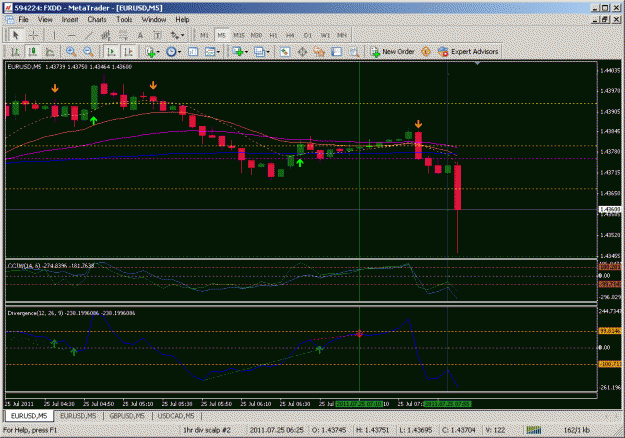The image size is (625, 438).
Task: Select the M15 timeframe
Action: (239, 35)
